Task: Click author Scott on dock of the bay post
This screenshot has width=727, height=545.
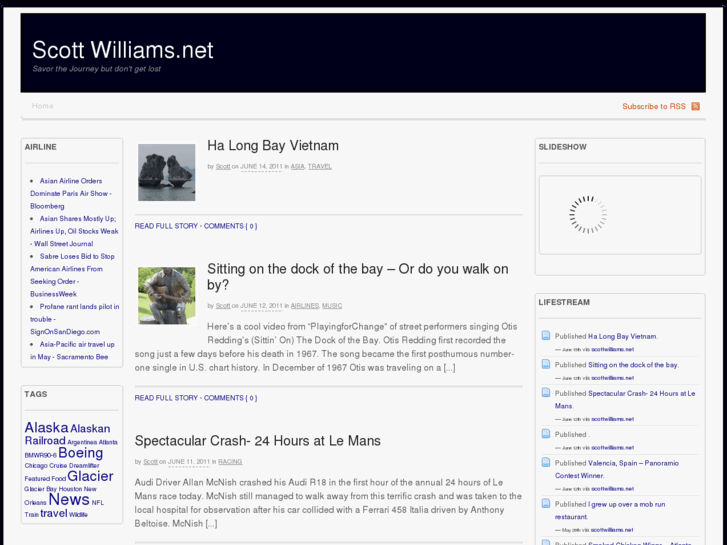Action: coord(223,306)
